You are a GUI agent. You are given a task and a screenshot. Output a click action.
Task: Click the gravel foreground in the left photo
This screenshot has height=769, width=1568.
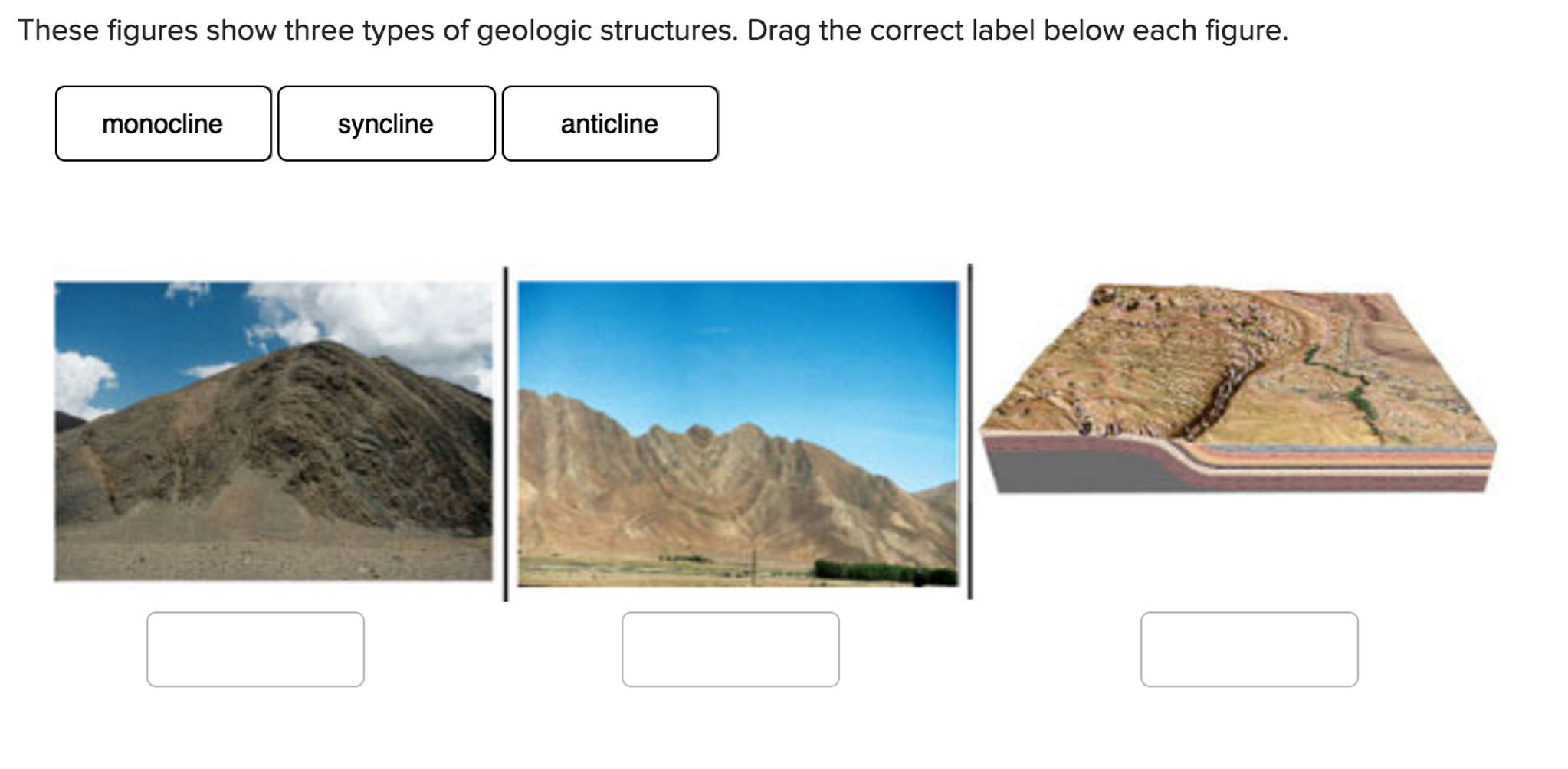[273, 551]
